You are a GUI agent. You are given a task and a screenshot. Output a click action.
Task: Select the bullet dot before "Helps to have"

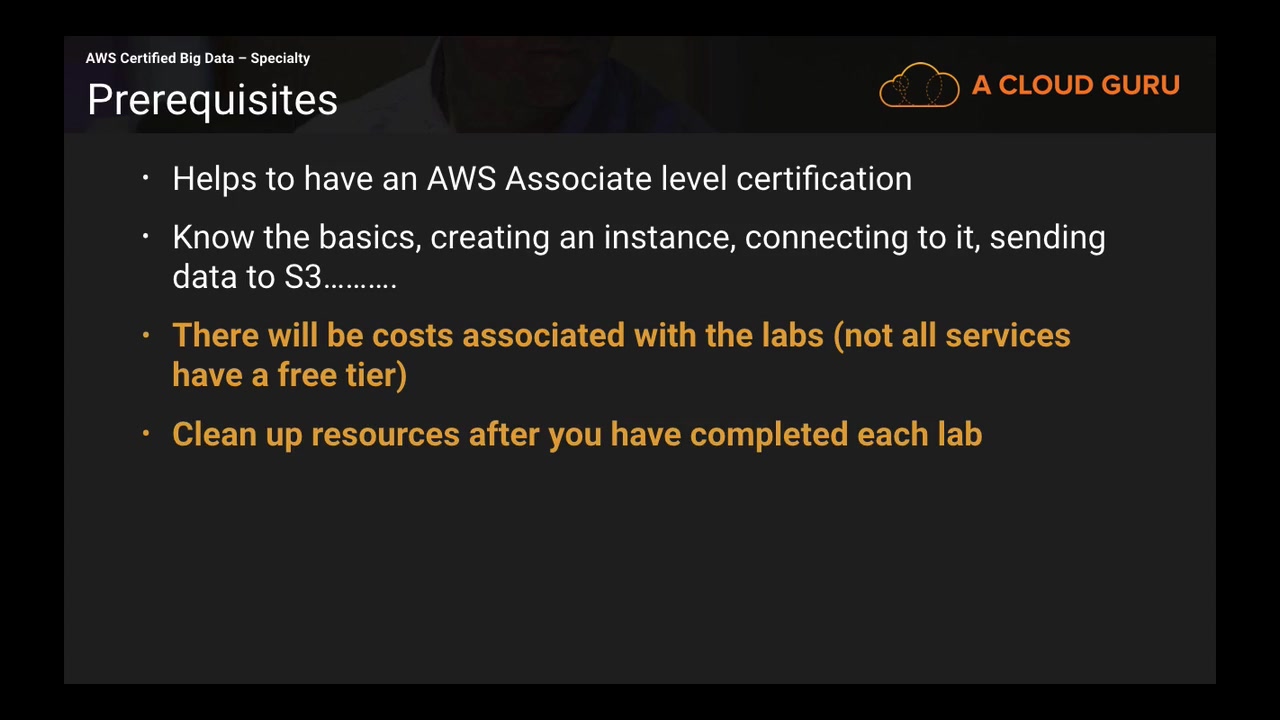tap(146, 179)
